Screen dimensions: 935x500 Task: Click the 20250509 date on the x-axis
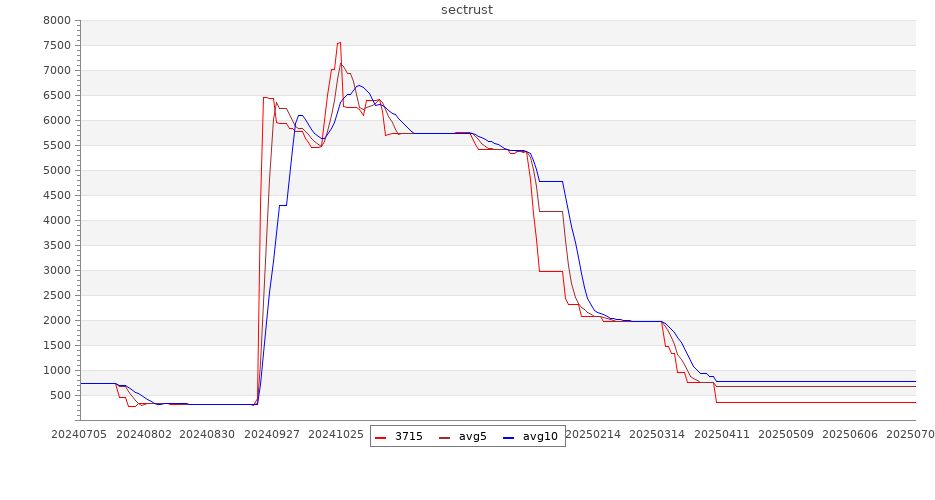(785, 434)
